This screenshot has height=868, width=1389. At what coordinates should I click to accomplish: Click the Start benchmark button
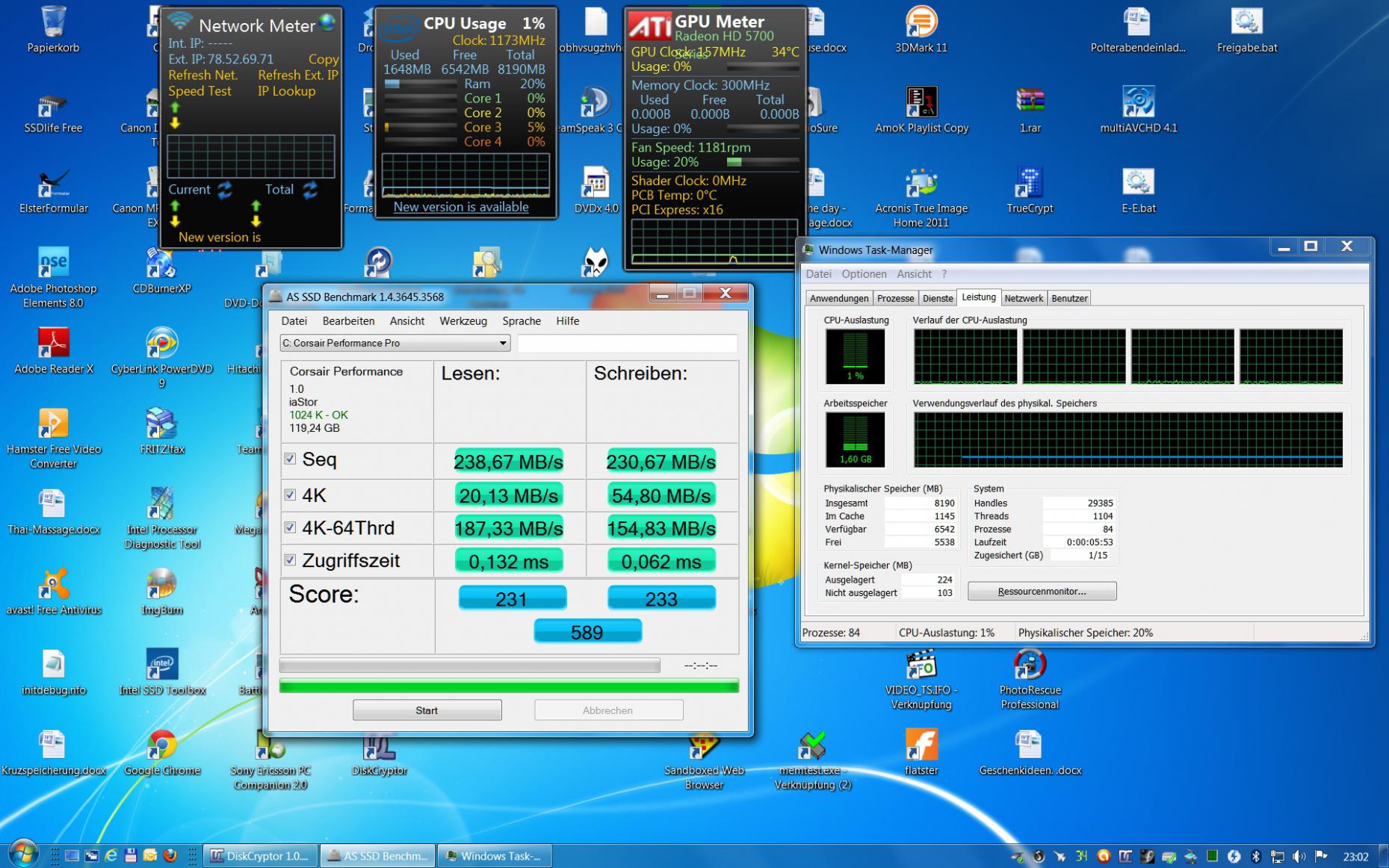click(x=427, y=710)
